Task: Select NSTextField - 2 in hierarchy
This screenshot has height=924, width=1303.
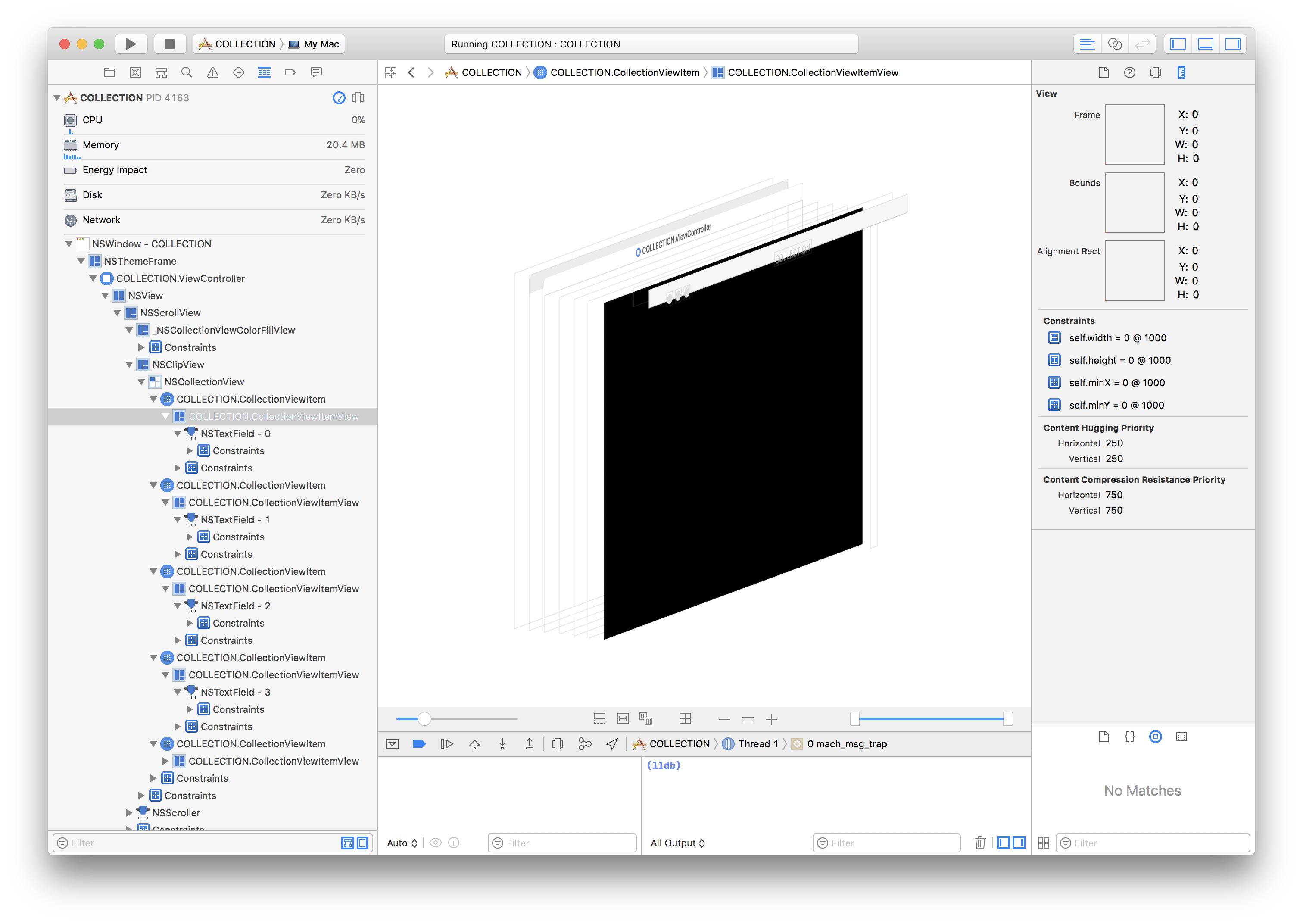Action: point(235,606)
